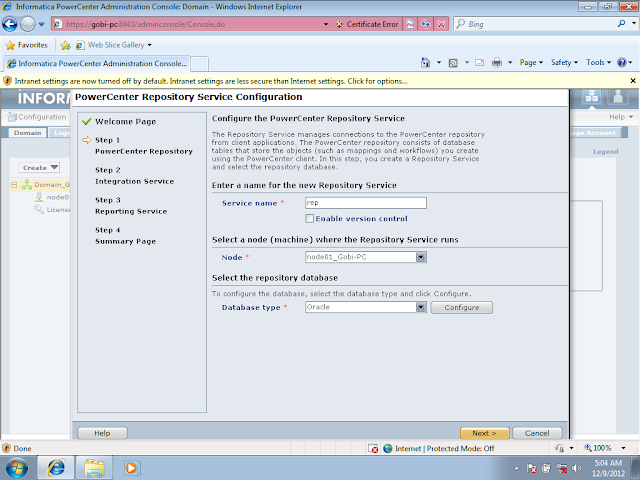Viewport: 640px width, 480px height.
Task: Select Step 4 Summary Page in wizard
Action: [125, 236]
